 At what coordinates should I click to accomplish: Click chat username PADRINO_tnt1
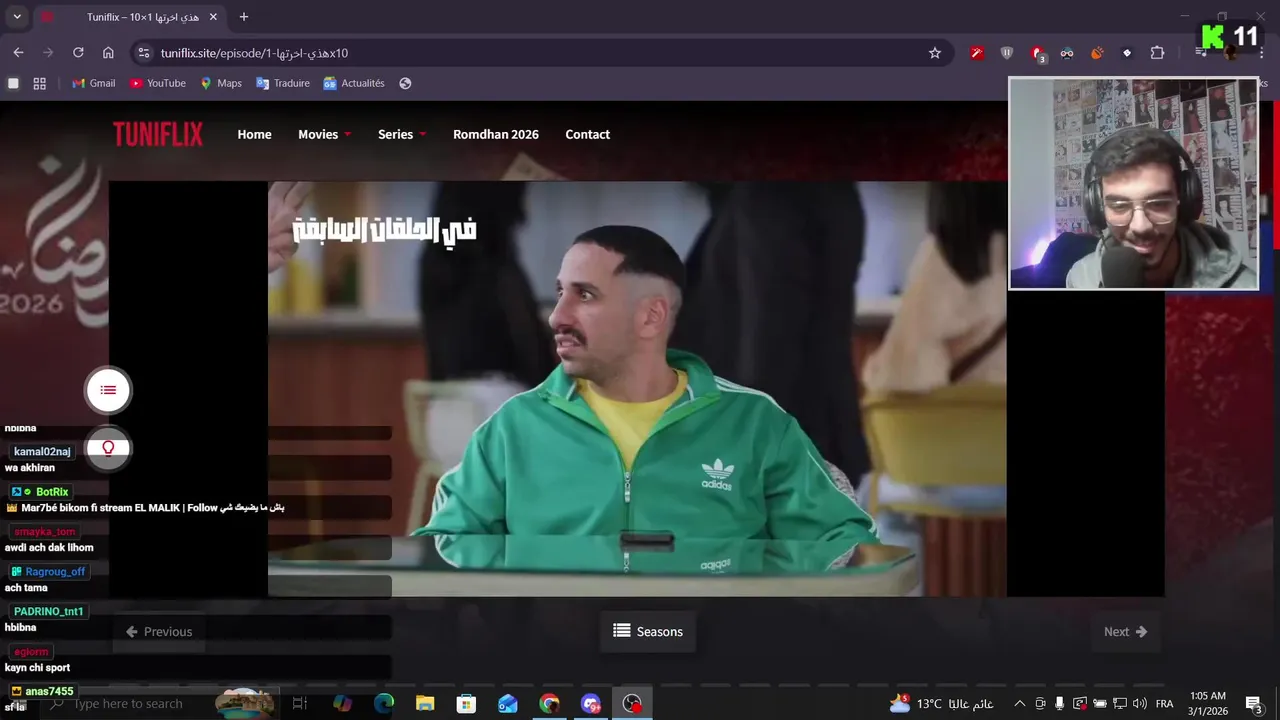click(49, 612)
